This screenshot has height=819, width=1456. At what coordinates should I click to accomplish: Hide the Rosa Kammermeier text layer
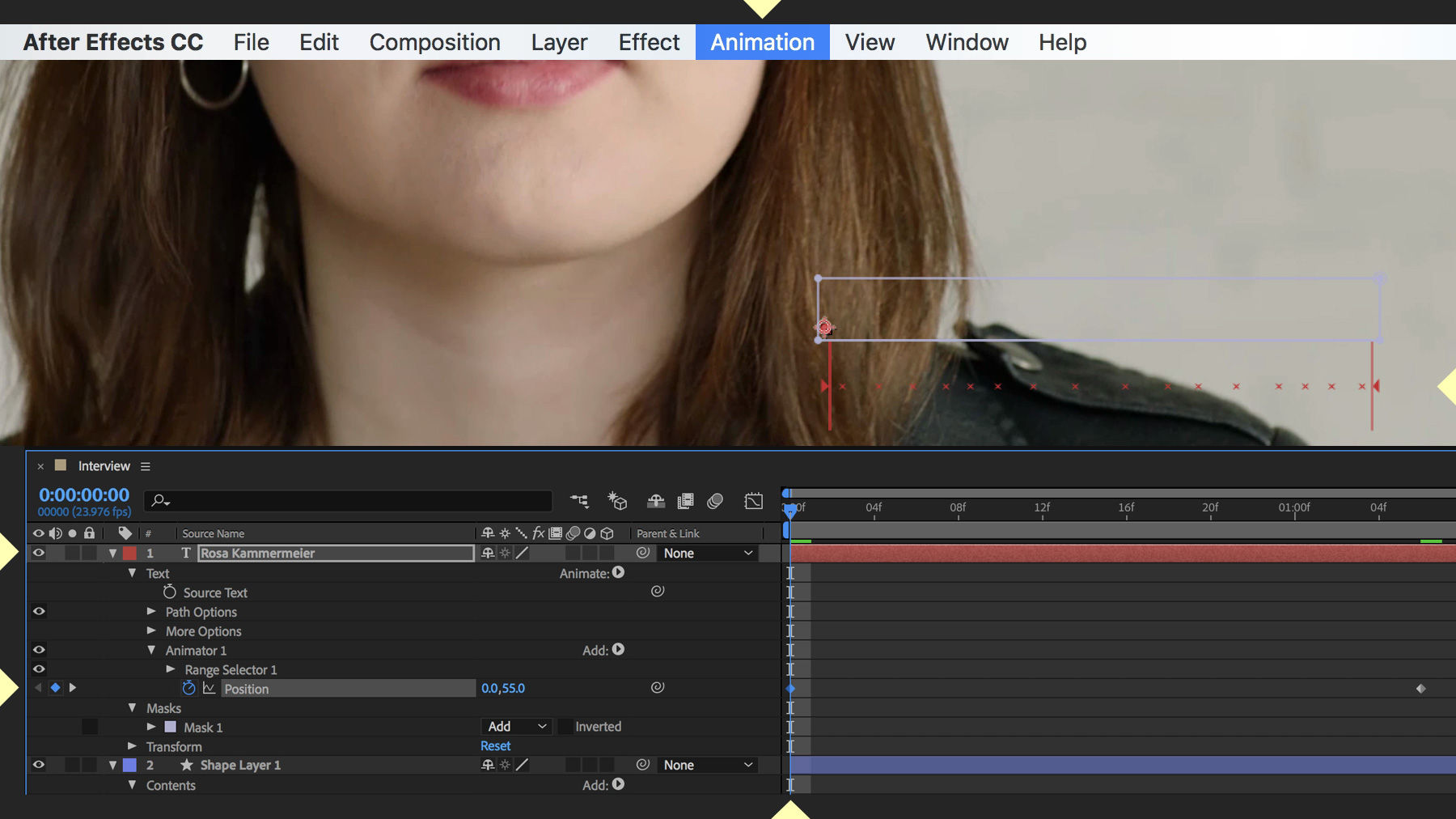click(x=38, y=553)
